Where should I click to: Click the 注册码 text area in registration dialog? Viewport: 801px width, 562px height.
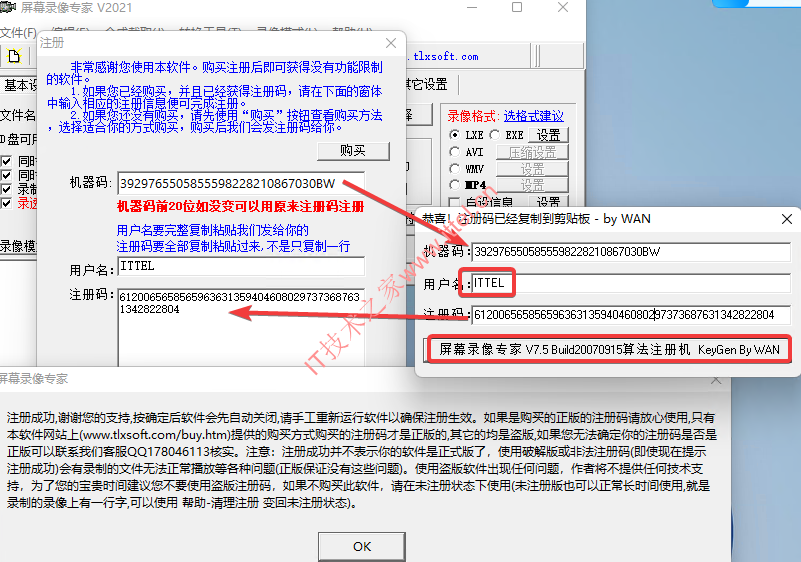pos(241,327)
